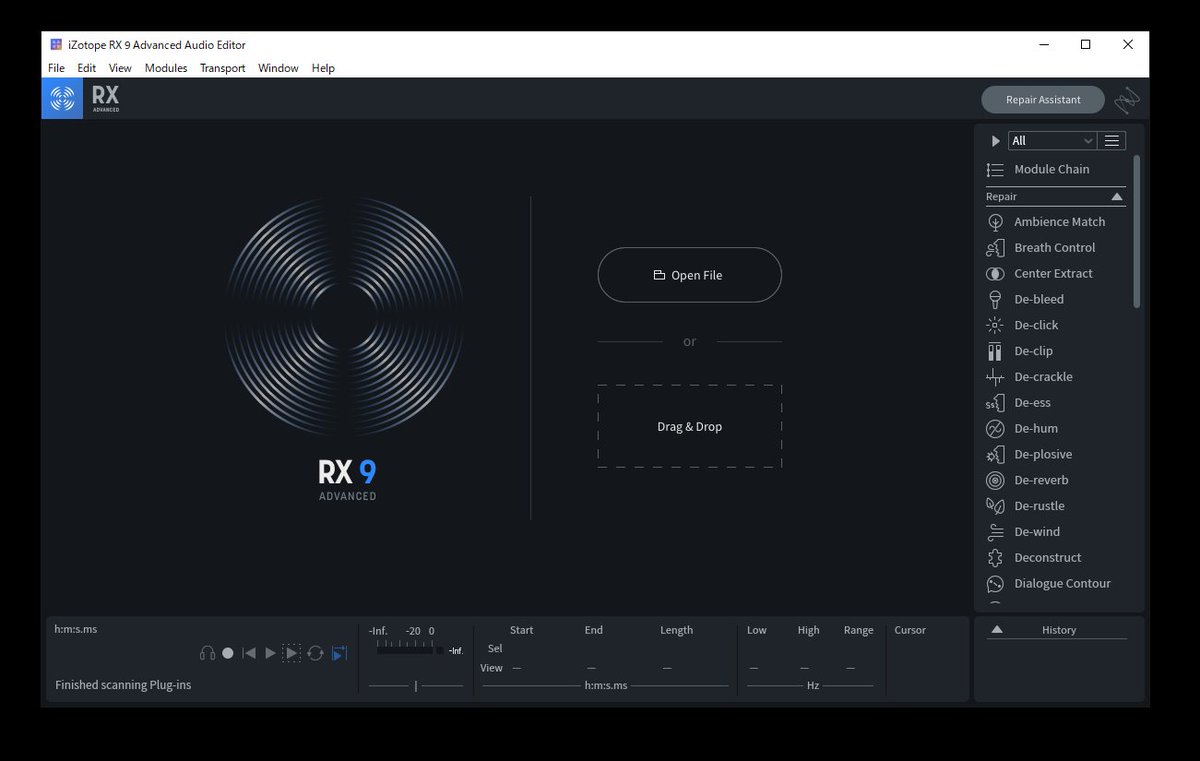Image resolution: width=1200 pixels, height=761 pixels.
Task: Click the Repair Assistant button
Action: (x=1042, y=99)
